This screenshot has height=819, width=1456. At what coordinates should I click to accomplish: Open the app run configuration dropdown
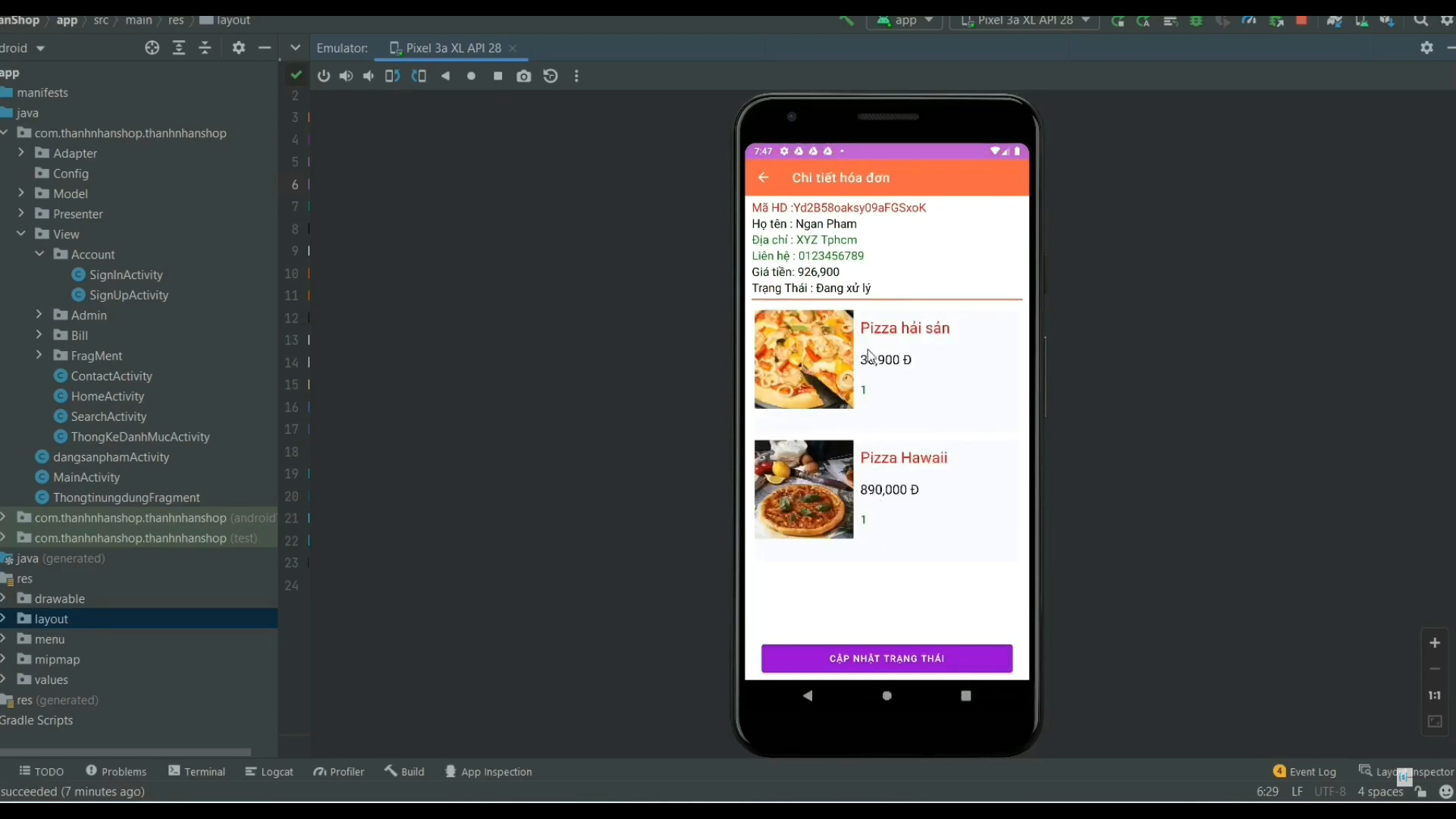click(905, 20)
